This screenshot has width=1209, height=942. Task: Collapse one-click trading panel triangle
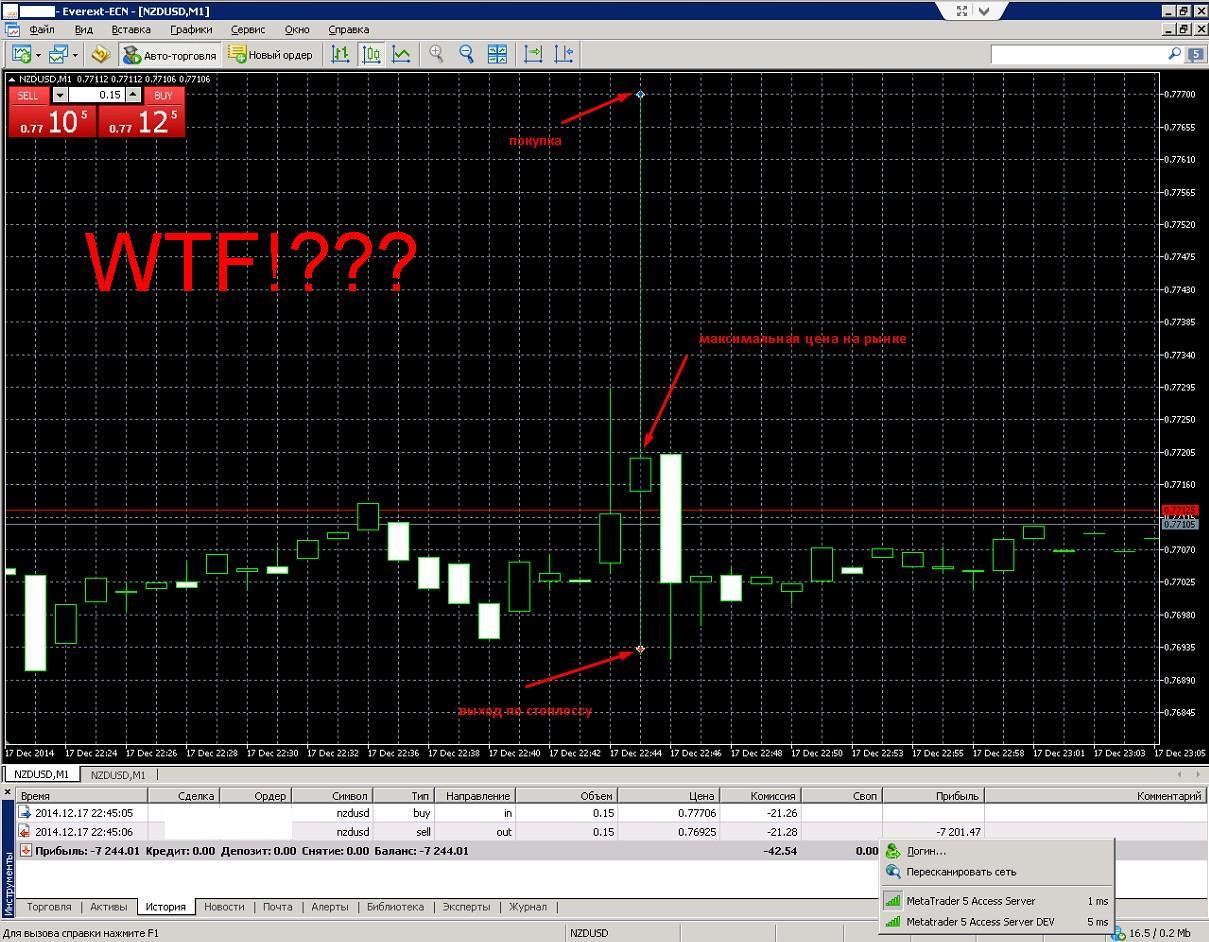click(x=12, y=79)
